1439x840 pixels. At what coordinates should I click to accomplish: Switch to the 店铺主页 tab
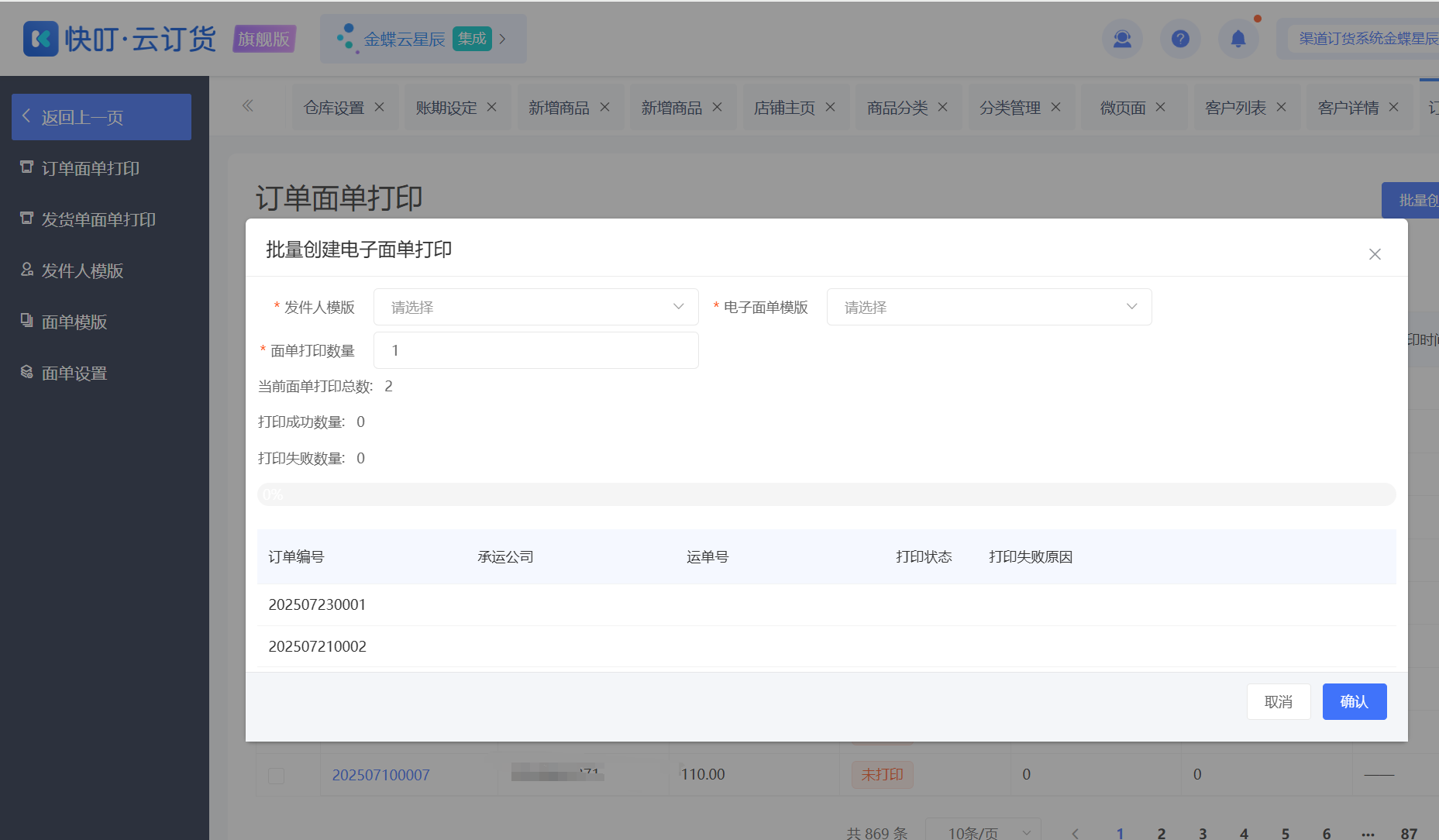784,108
